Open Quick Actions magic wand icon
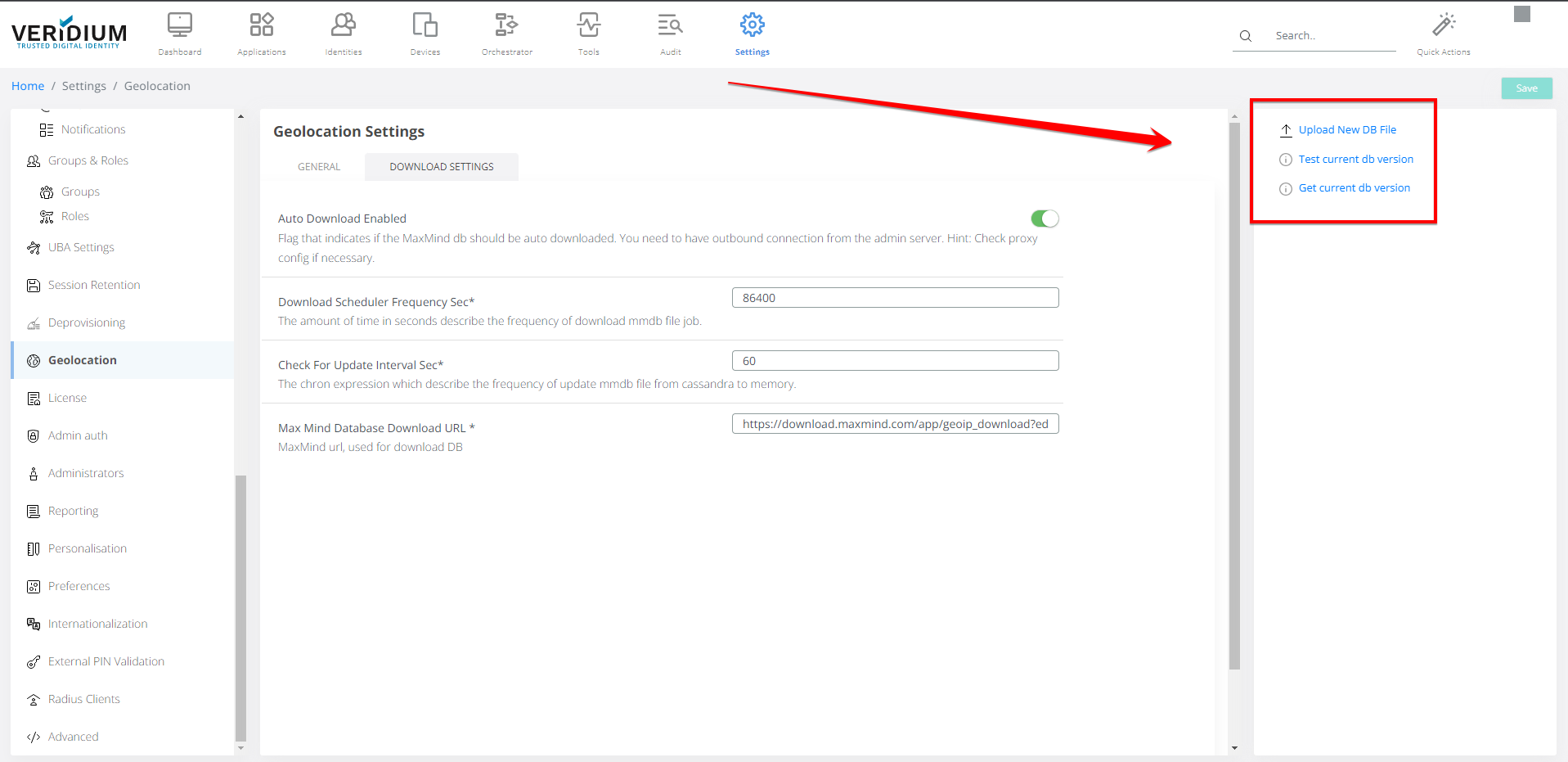 pyautogui.click(x=1444, y=25)
